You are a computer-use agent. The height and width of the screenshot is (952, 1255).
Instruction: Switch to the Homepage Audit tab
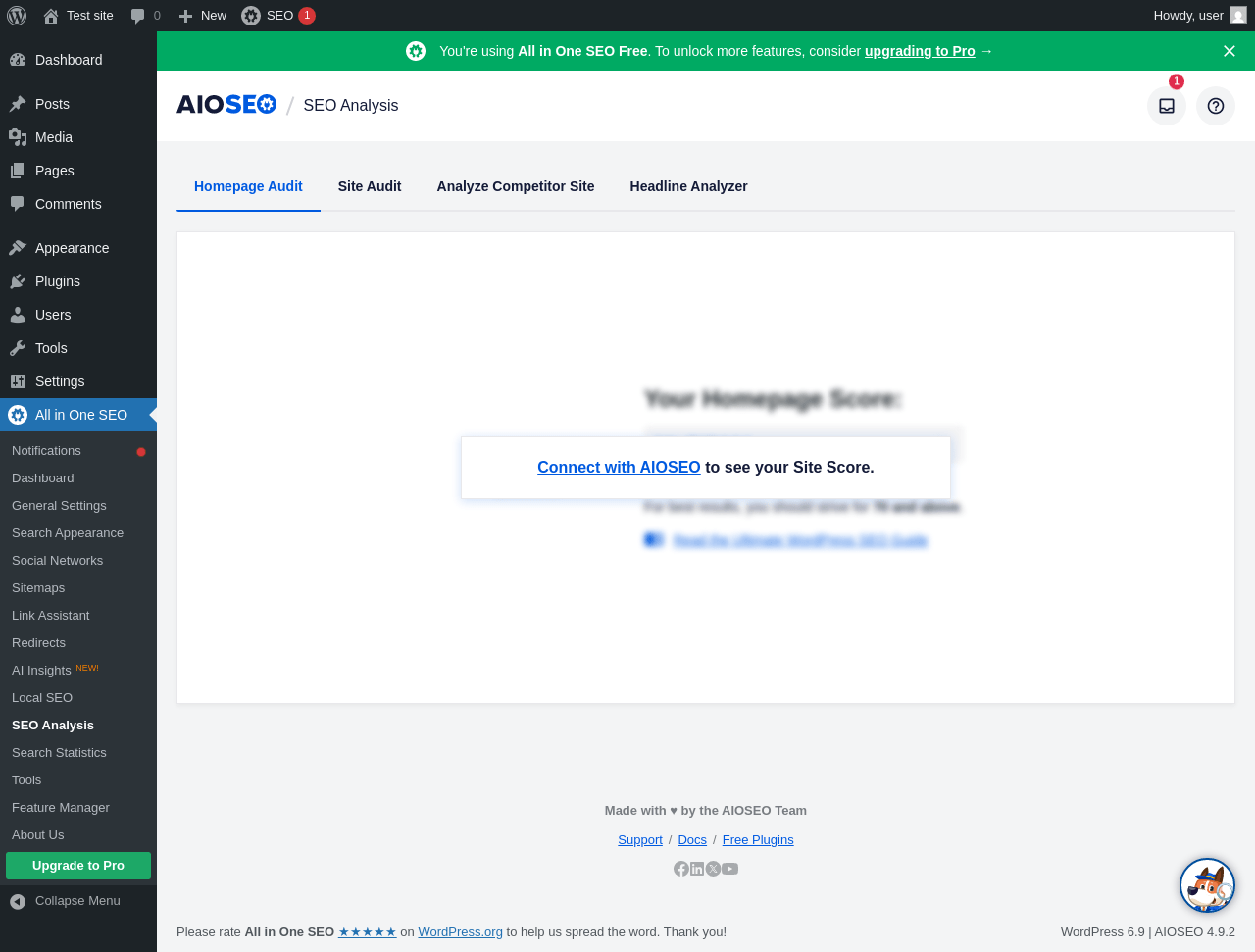click(248, 186)
